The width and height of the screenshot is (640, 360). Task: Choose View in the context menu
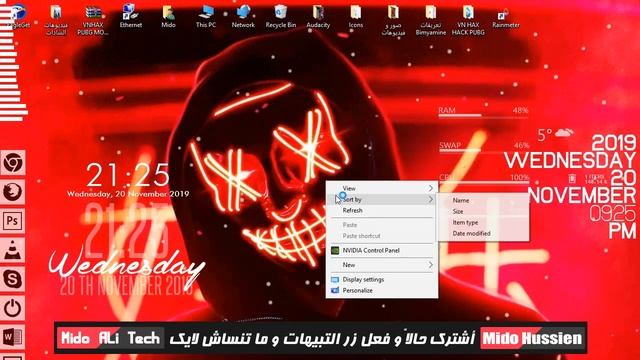[382, 188]
